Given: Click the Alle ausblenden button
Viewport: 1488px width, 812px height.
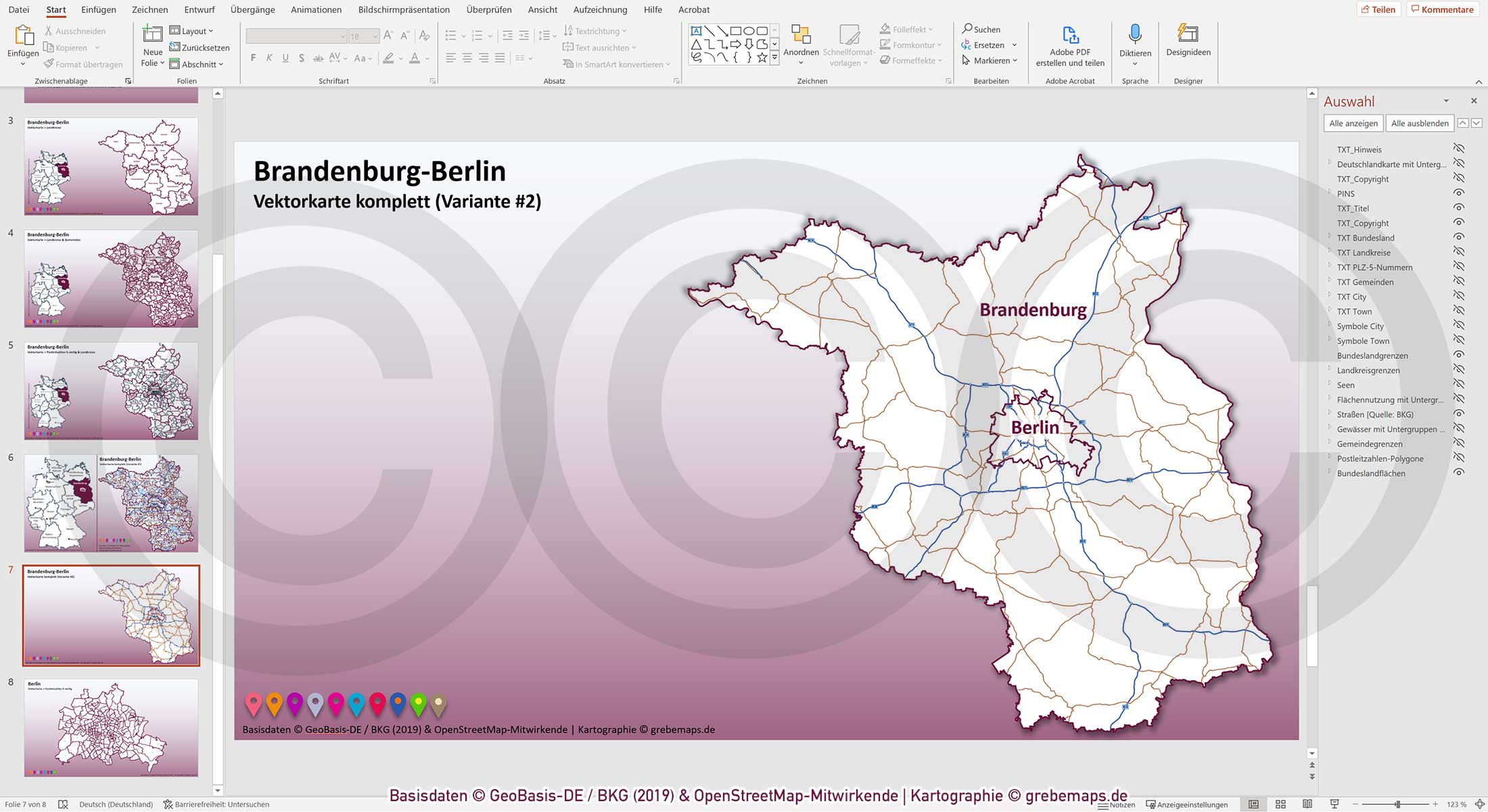Looking at the screenshot, I should coord(1419,123).
